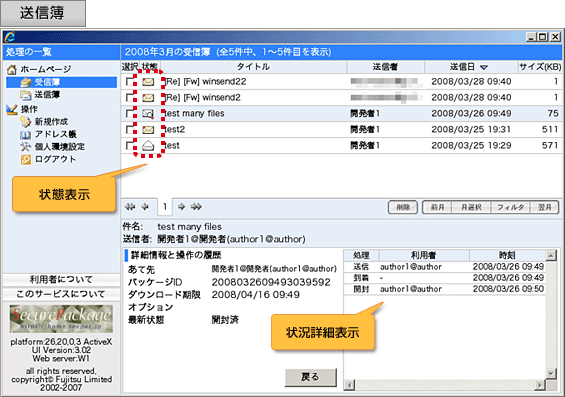Click the 操作 pencil icon

(x=12, y=109)
